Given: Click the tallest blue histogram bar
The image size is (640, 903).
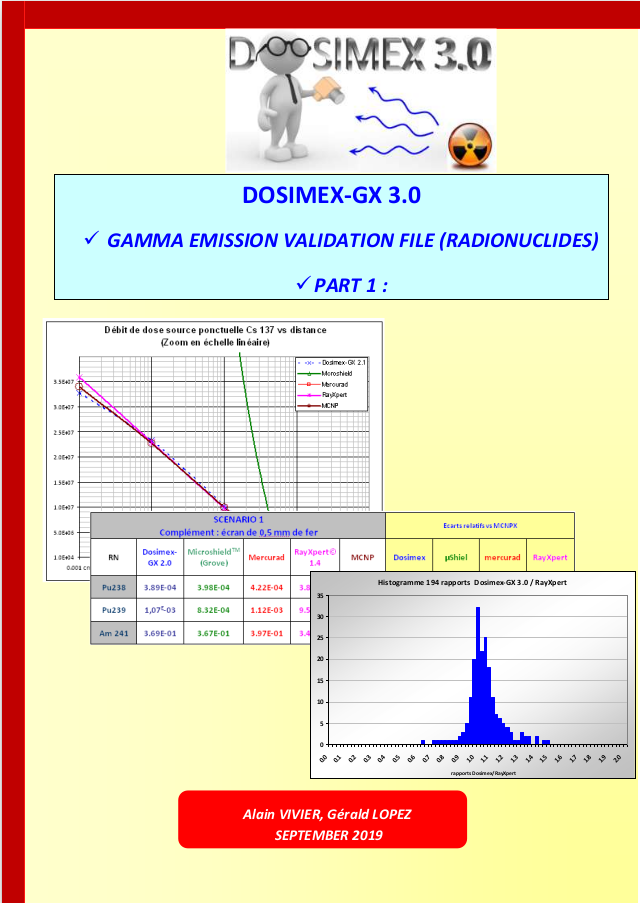Looking at the screenshot, I should [478, 676].
